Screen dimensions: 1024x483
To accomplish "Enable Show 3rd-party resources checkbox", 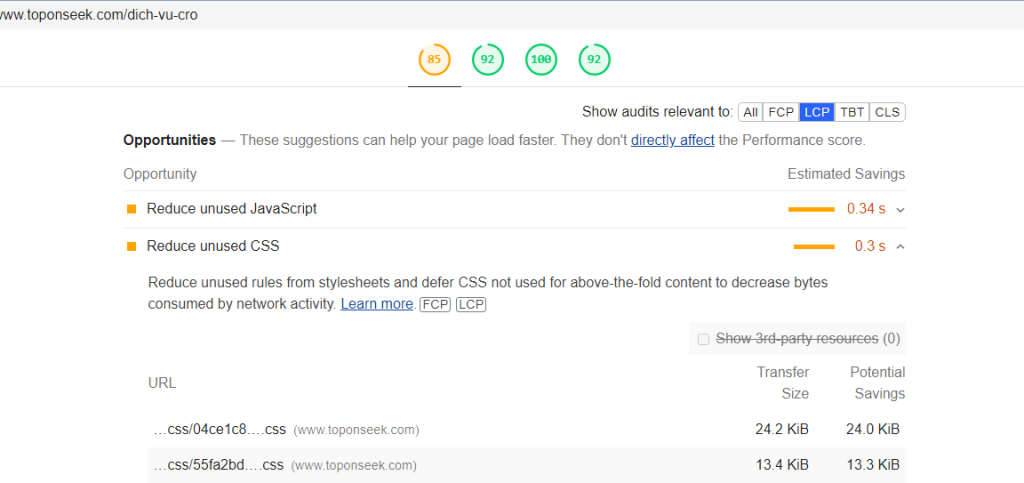I will pos(703,339).
